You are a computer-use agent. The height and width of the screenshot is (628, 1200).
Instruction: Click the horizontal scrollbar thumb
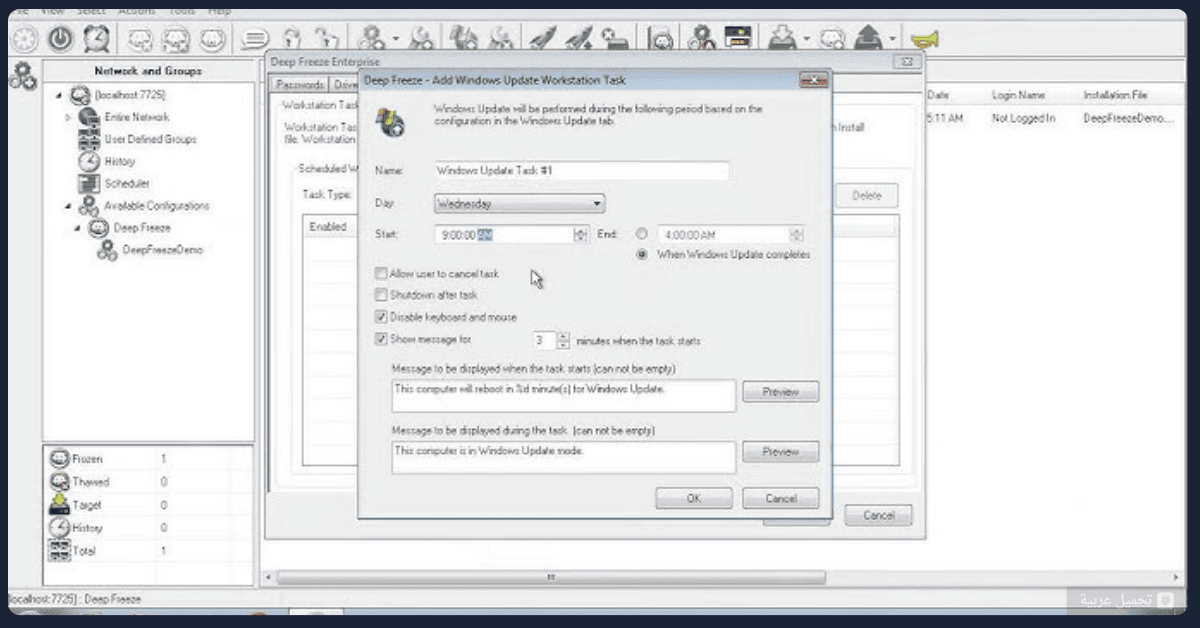coord(551,578)
